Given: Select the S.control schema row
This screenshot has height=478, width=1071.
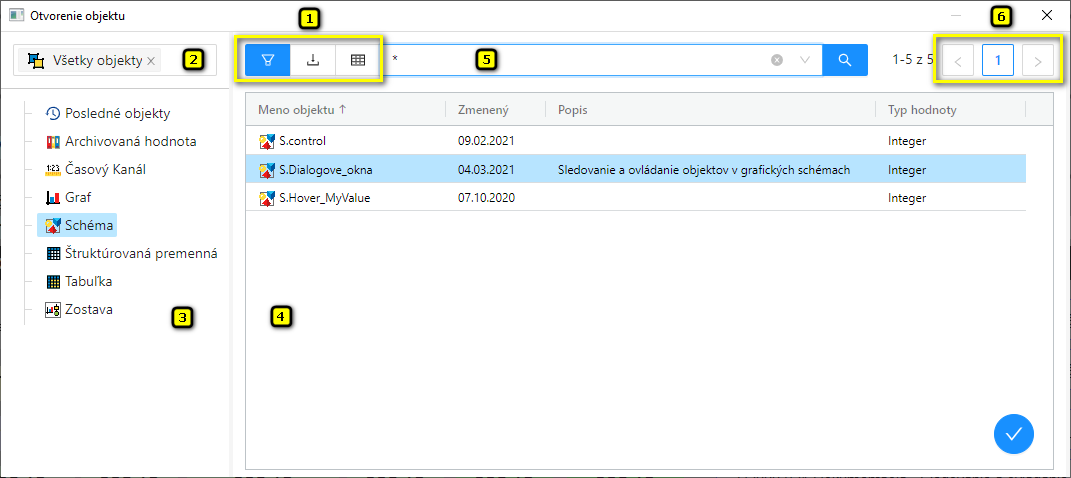Looking at the screenshot, I should coord(302,141).
